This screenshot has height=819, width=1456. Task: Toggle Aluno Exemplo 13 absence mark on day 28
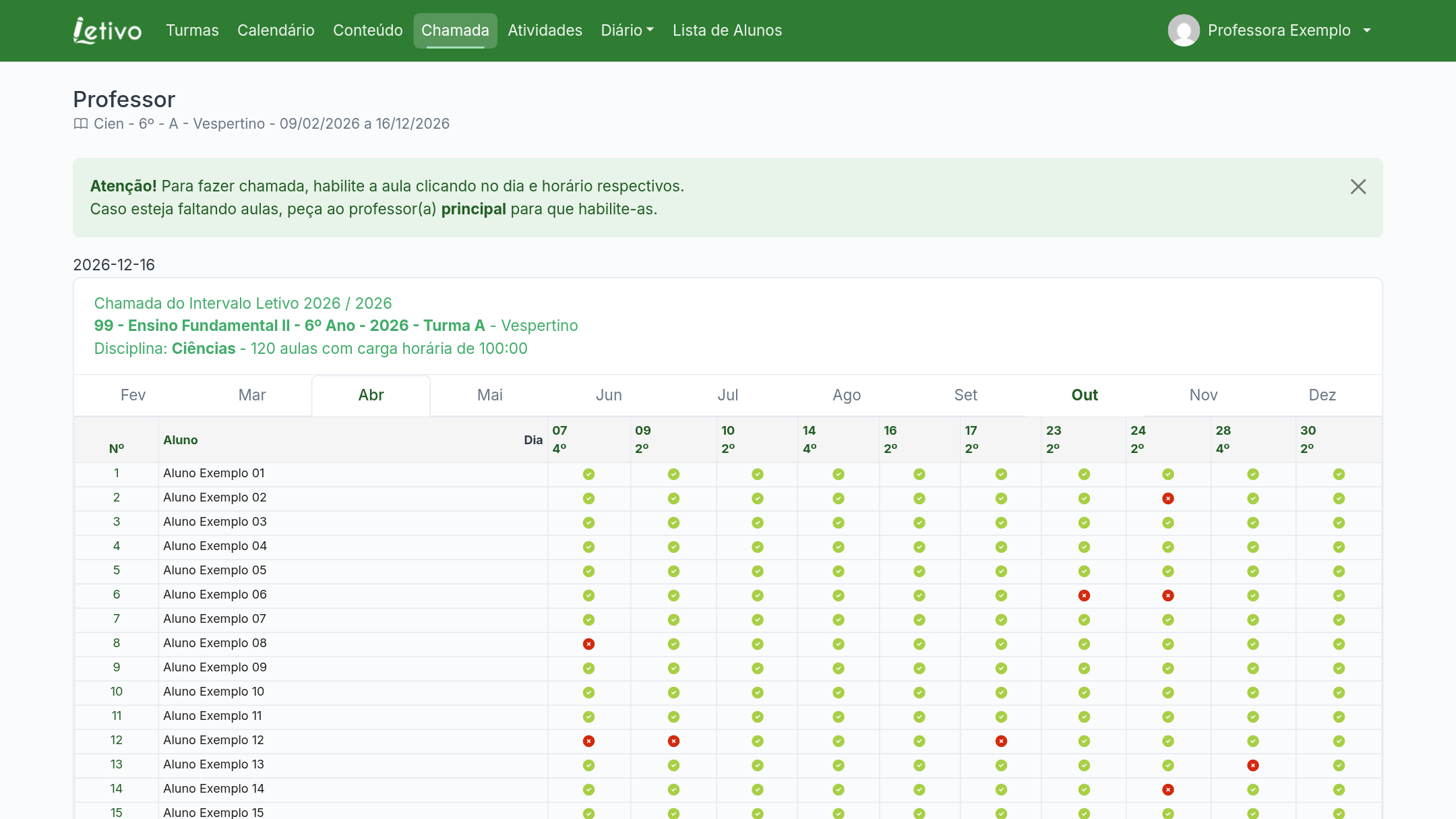click(1253, 766)
